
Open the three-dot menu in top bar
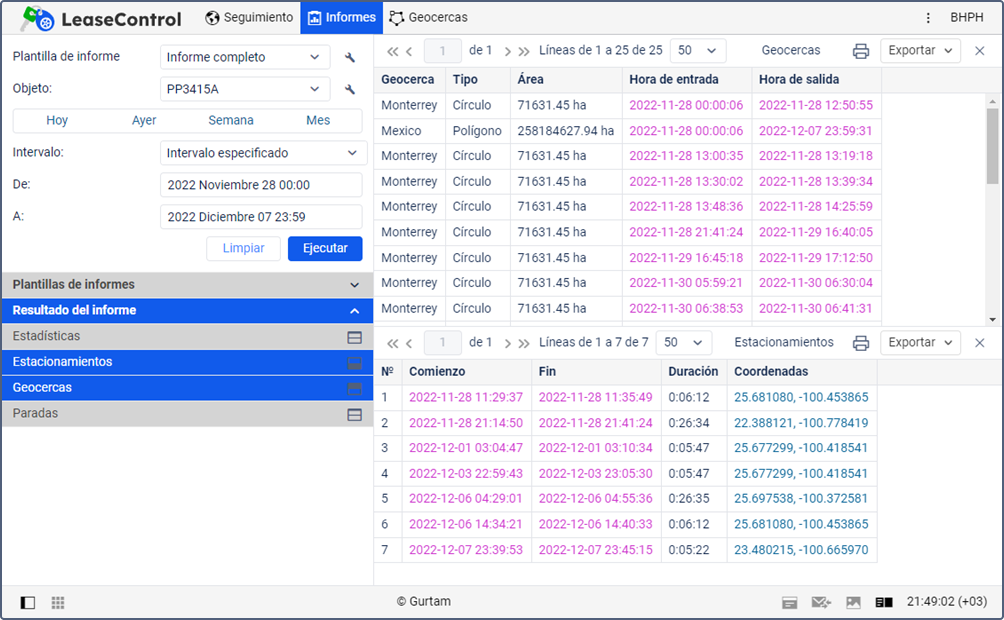(928, 18)
